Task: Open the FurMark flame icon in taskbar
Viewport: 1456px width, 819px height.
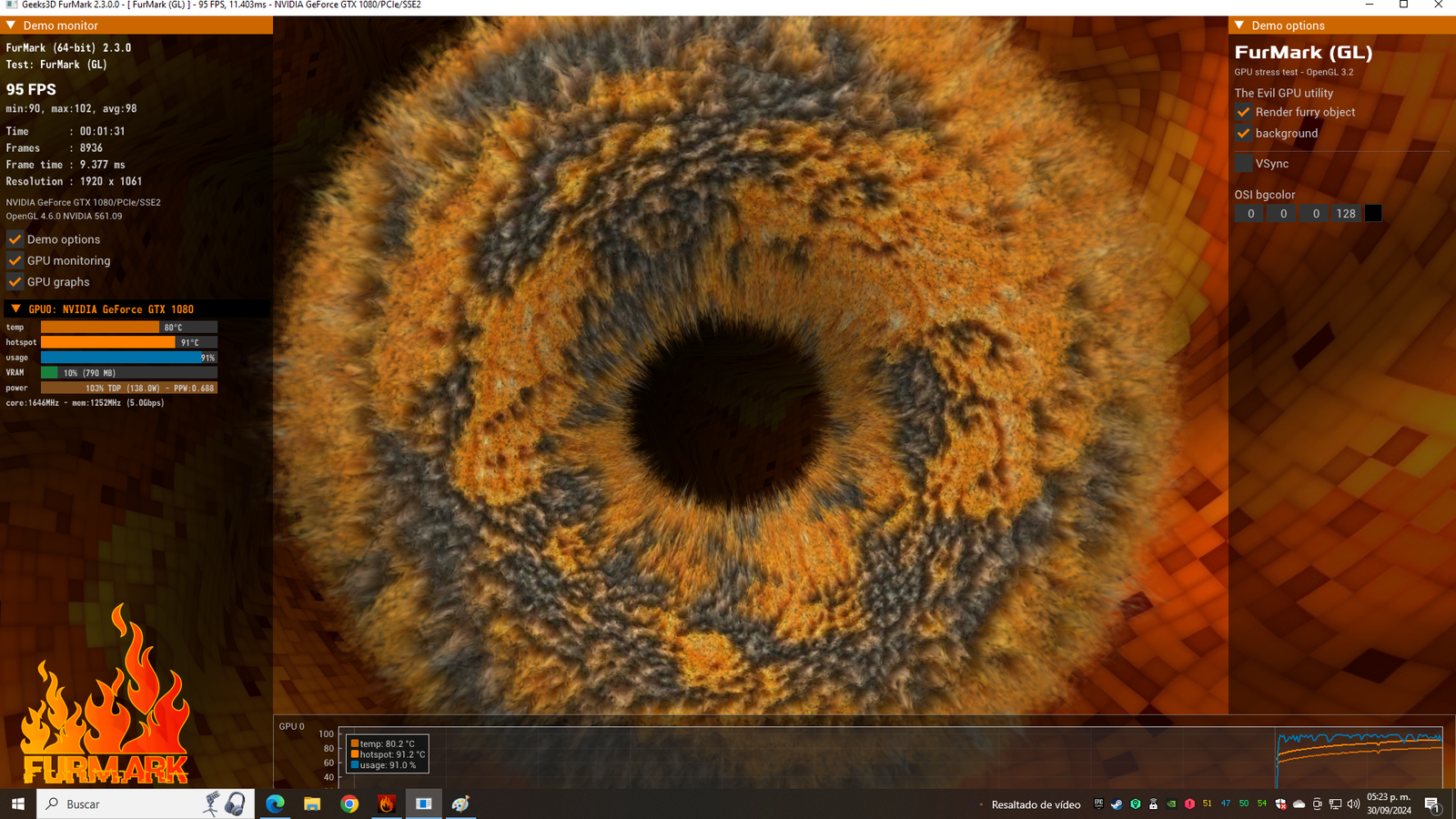Action: pos(387,804)
